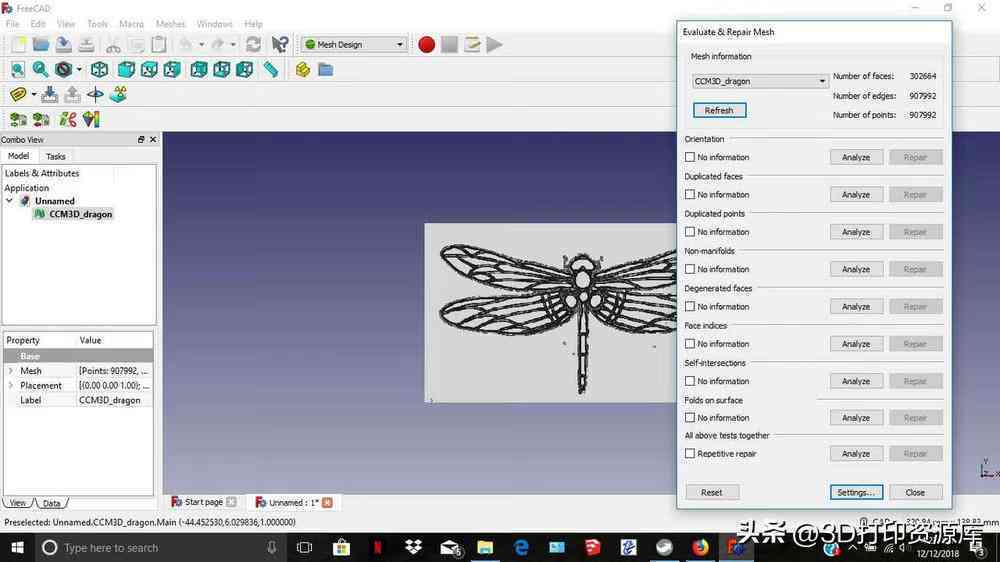Click the Refresh recompute toolbar icon
This screenshot has width=1000, height=562.
tap(253, 44)
